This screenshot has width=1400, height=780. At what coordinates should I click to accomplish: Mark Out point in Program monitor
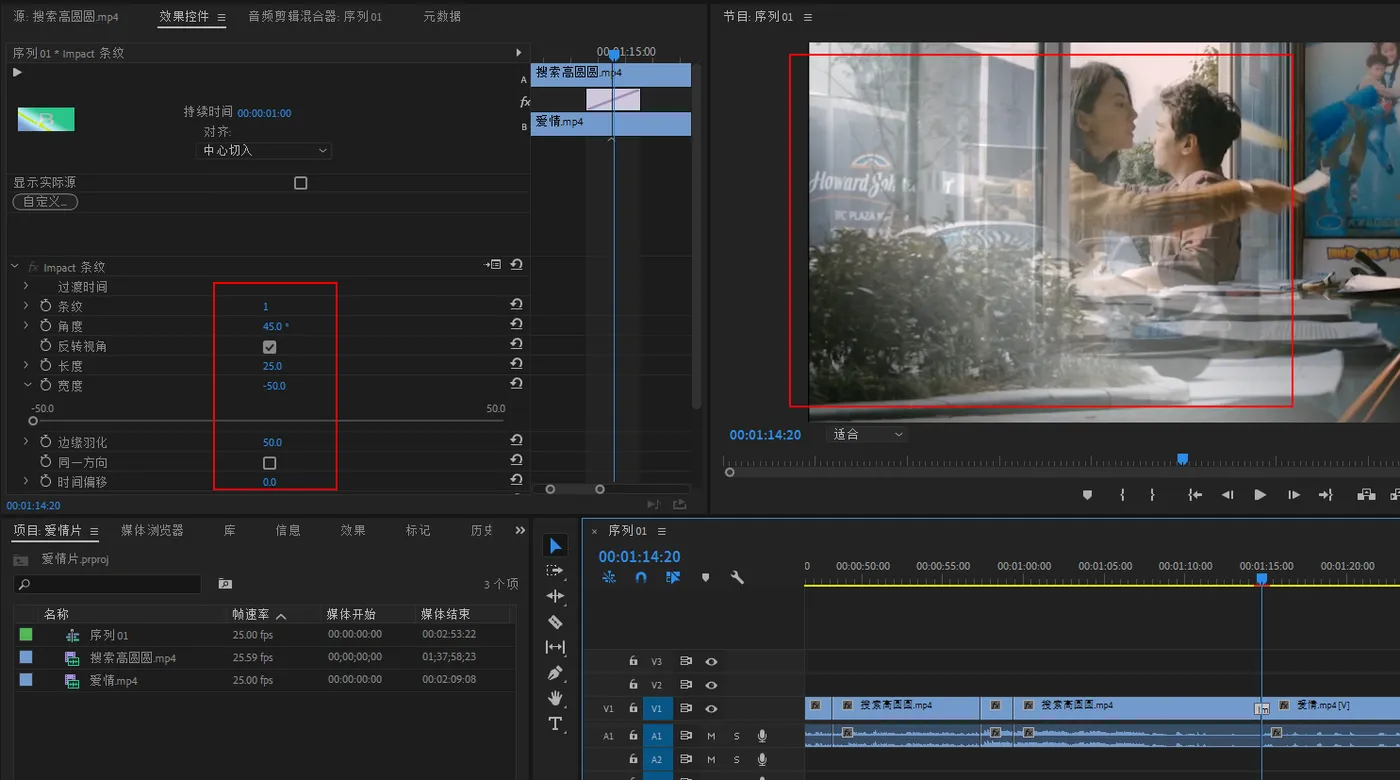pyautogui.click(x=1152, y=494)
